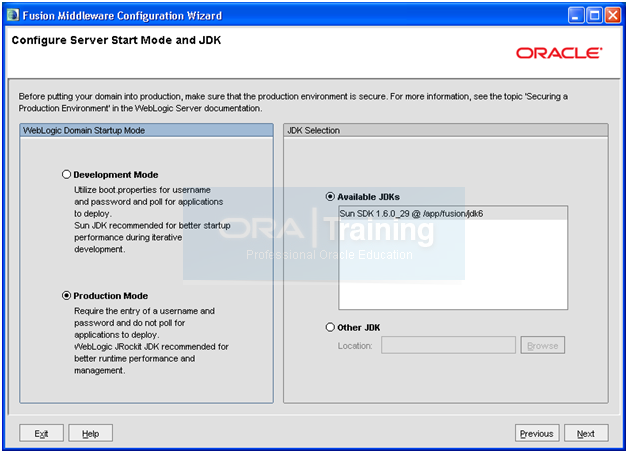This screenshot has width=628, height=453.
Task: Click the Exit button
Action: click(41, 433)
